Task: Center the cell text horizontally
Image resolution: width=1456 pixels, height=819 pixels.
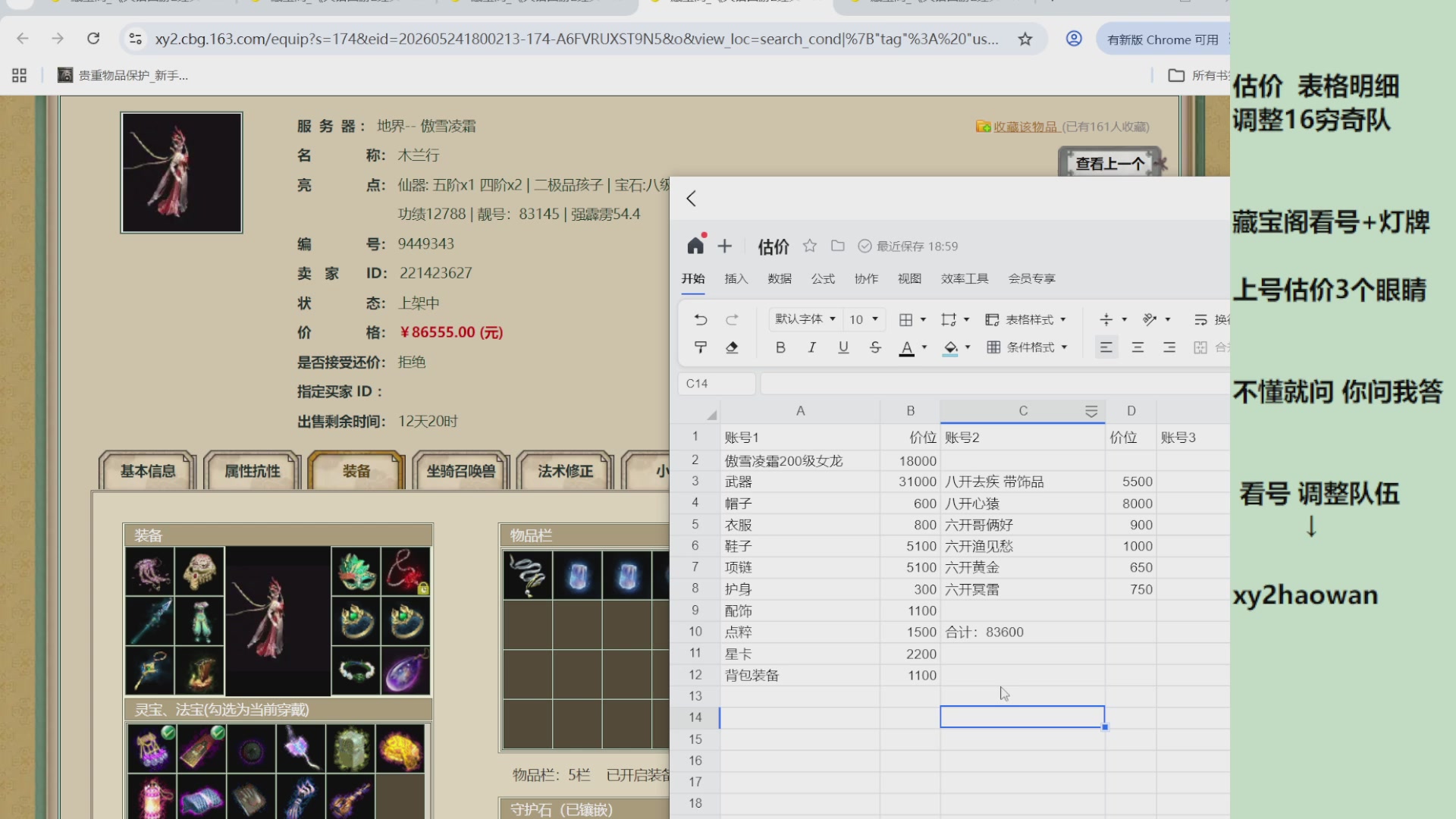Action: 1137,347
